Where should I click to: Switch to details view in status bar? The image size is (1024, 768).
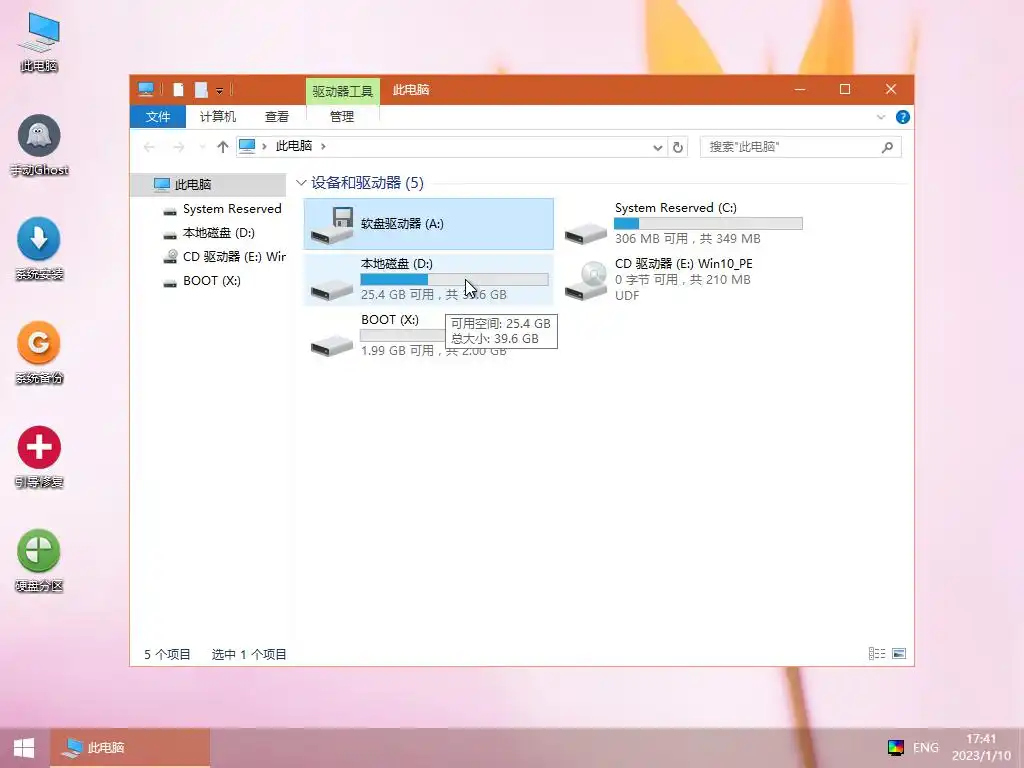click(x=876, y=654)
